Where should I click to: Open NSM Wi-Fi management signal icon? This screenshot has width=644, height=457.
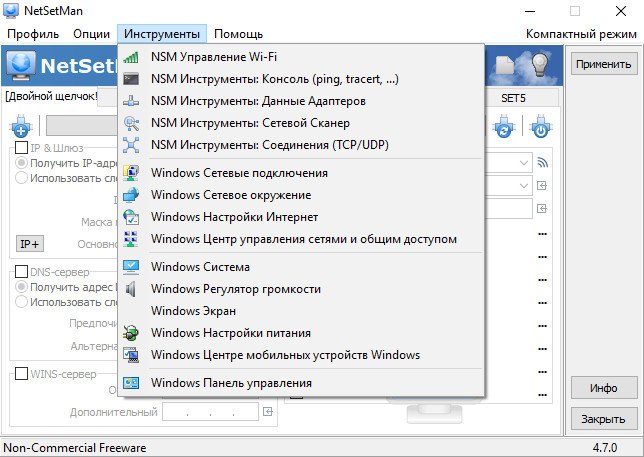[131, 57]
